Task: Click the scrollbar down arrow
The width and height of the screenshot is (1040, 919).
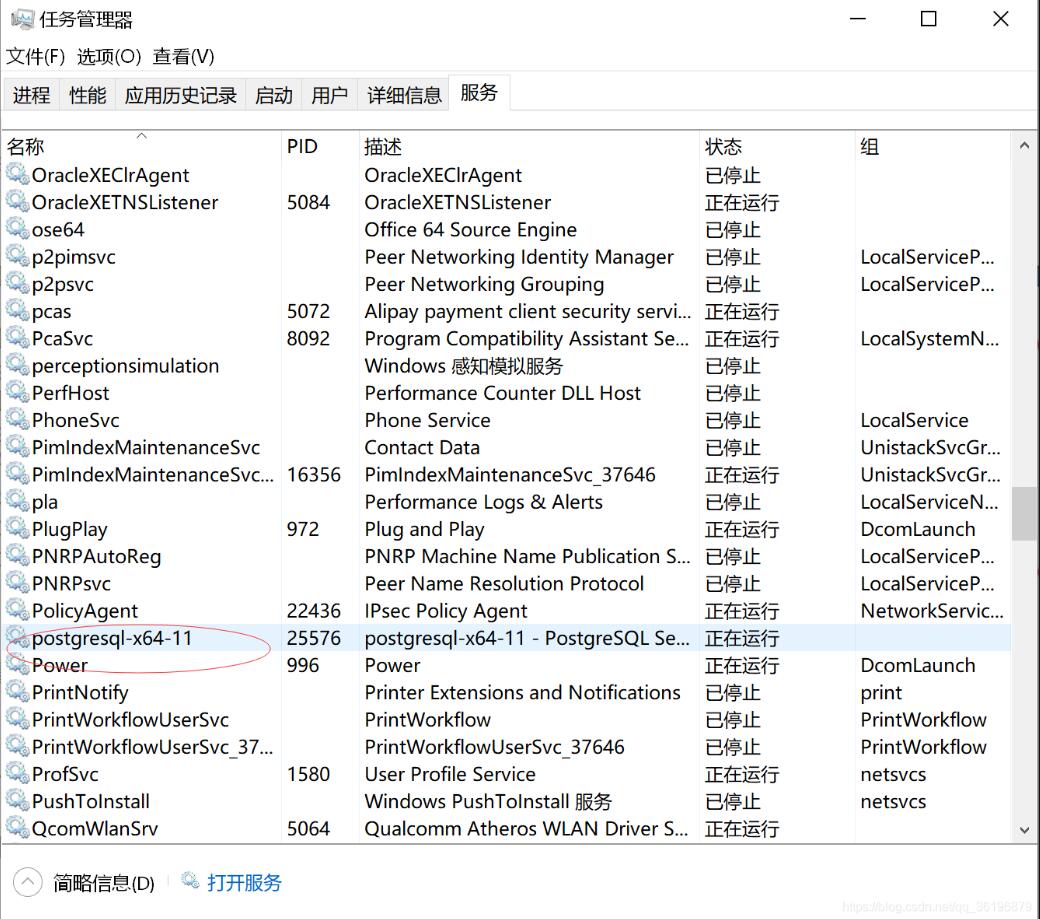Action: pyautogui.click(x=1024, y=829)
